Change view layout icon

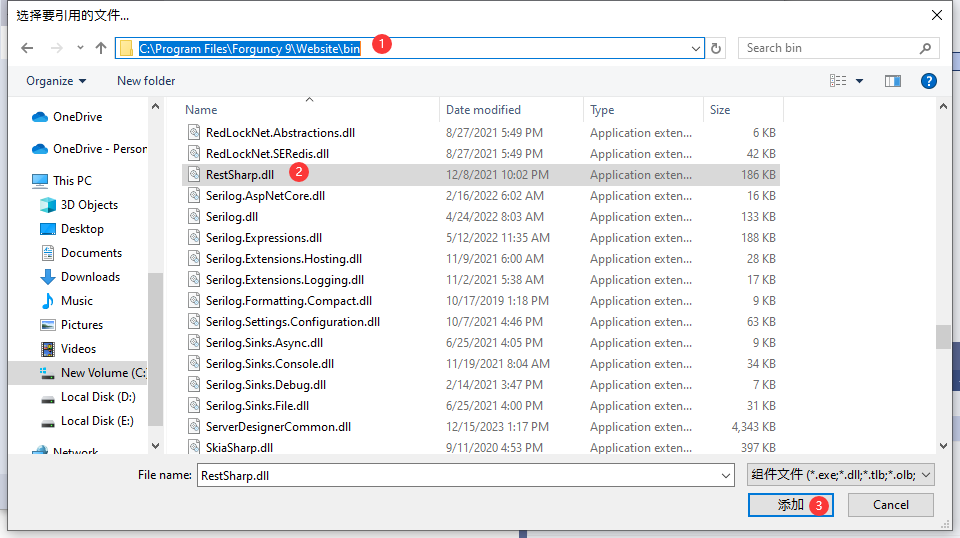[838, 81]
